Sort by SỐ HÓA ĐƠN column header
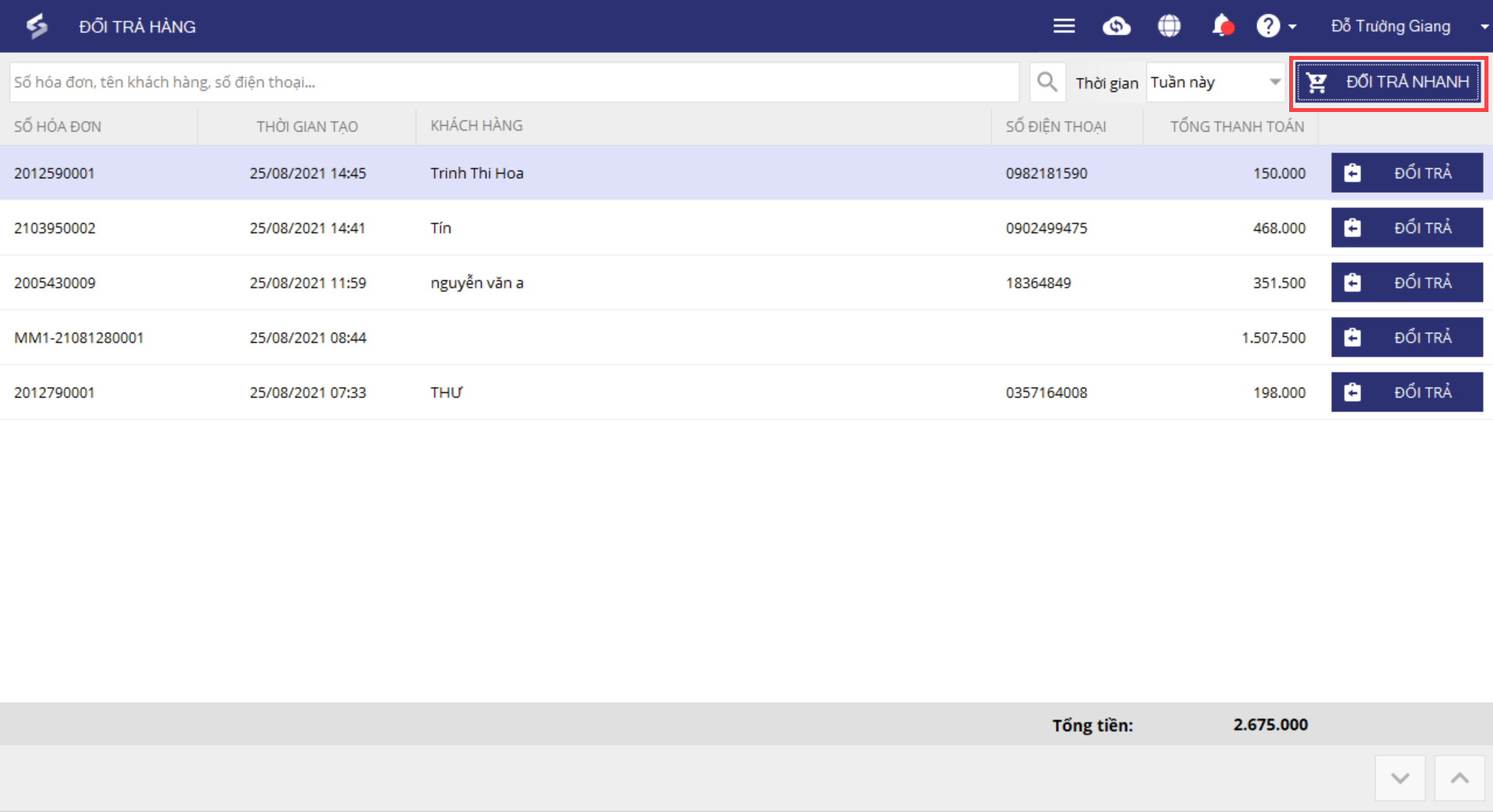 point(58,127)
